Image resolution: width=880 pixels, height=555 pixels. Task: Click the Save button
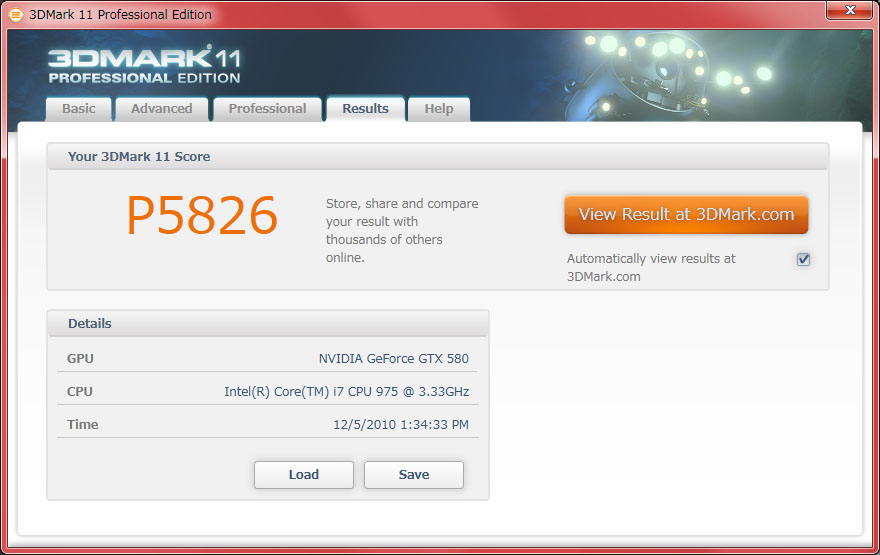(413, 475)
